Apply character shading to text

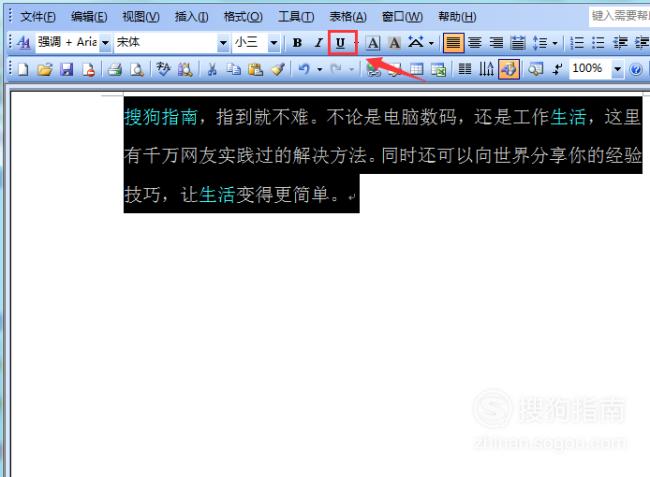[x=394, y=43]
